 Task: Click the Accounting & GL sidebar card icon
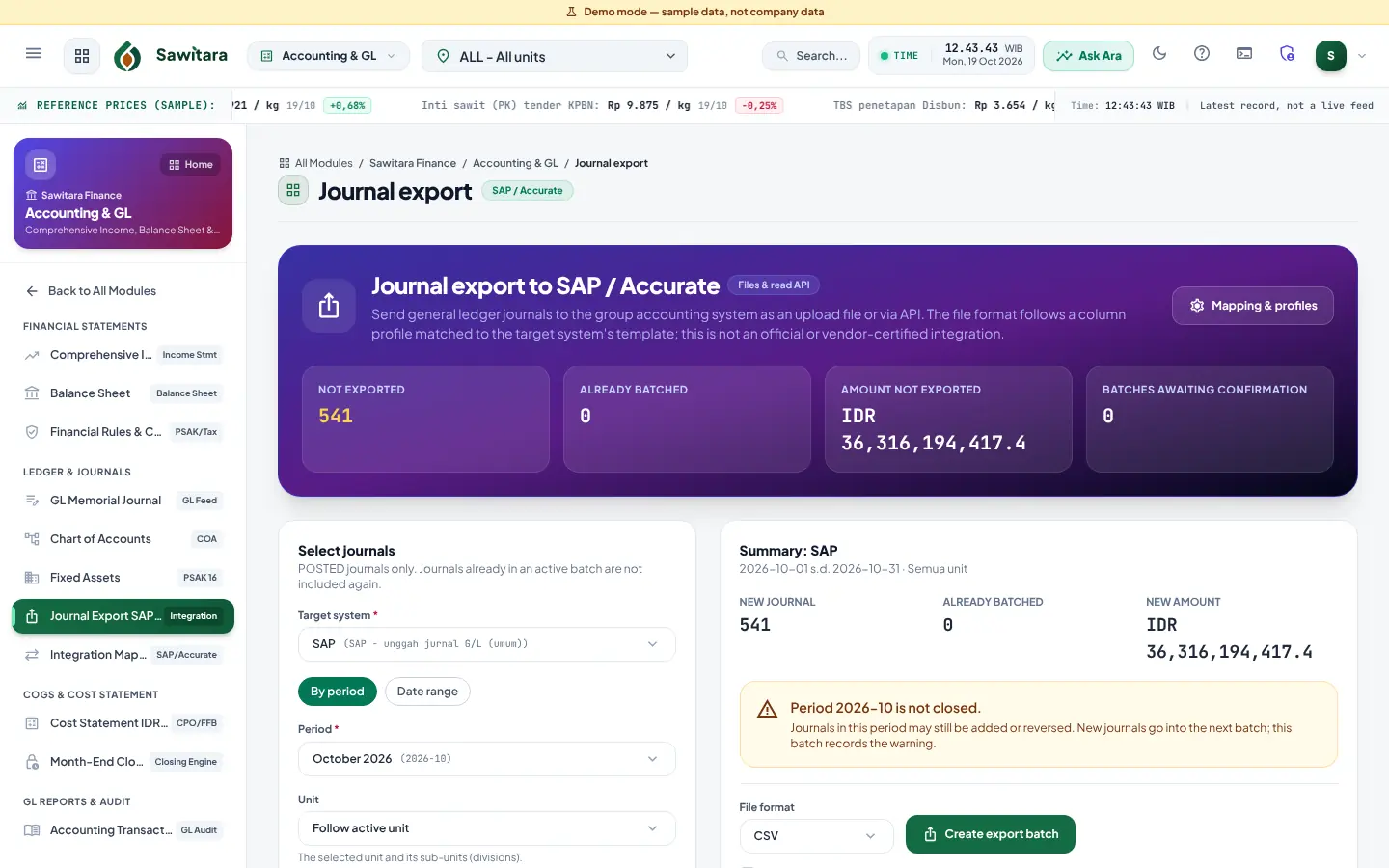tap(41, 165)
